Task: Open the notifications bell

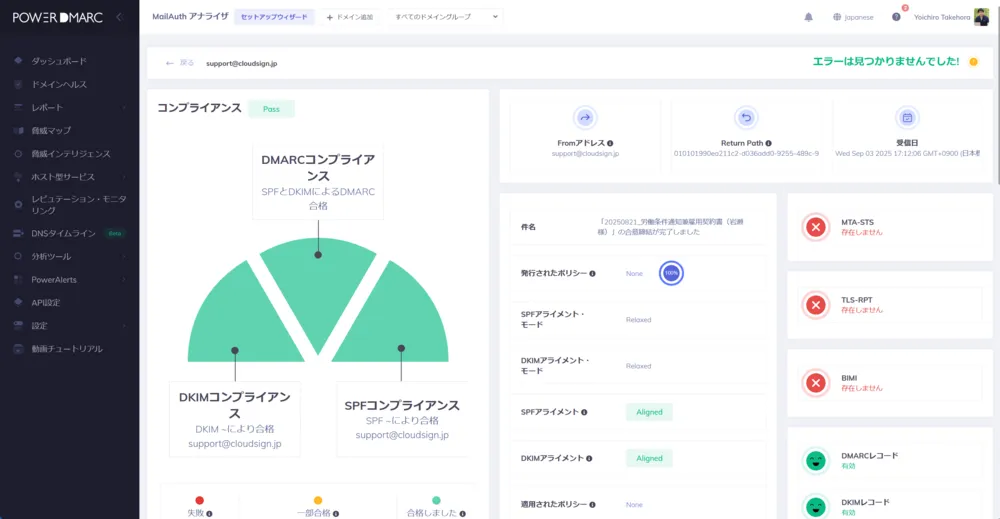Action: (808, 17)
